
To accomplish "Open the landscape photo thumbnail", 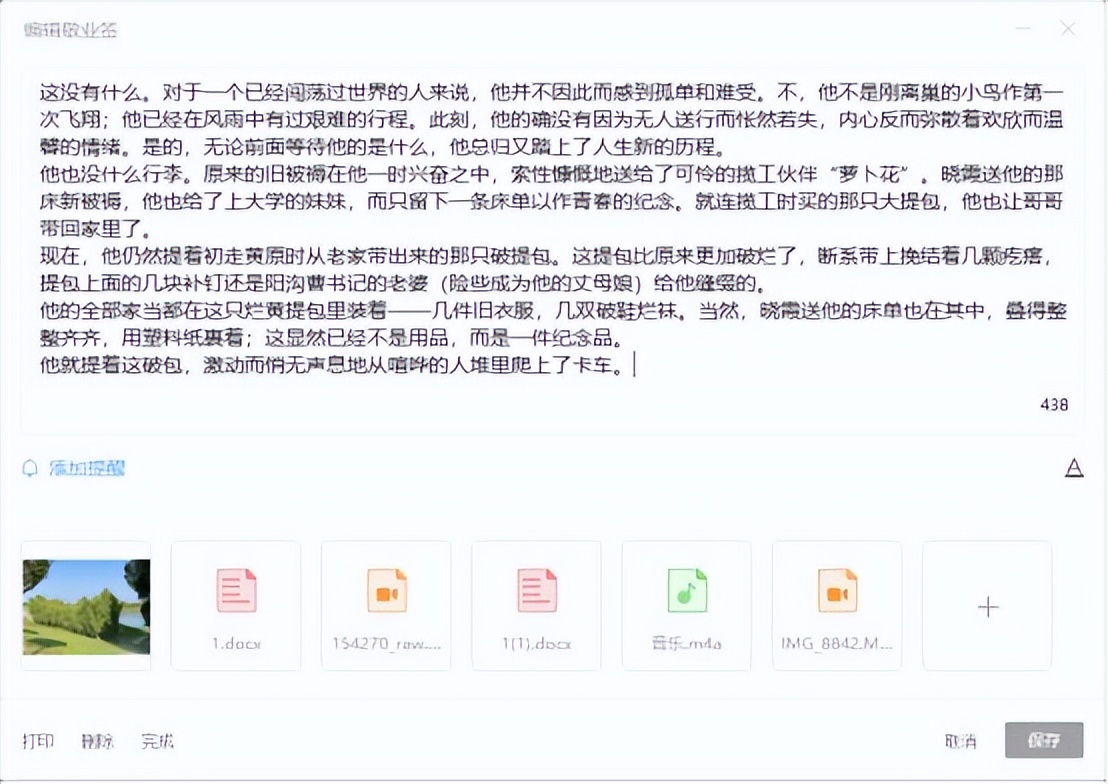I will [85, 605].
